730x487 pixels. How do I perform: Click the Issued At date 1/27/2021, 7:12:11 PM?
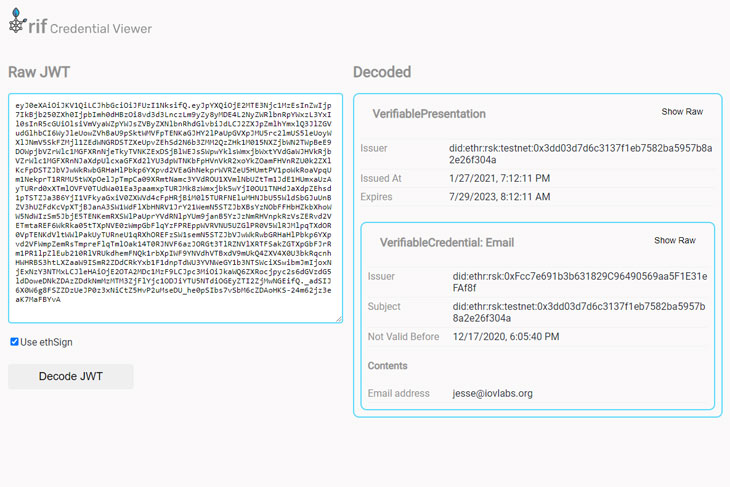pyautogui.click(x=500, y=178)
